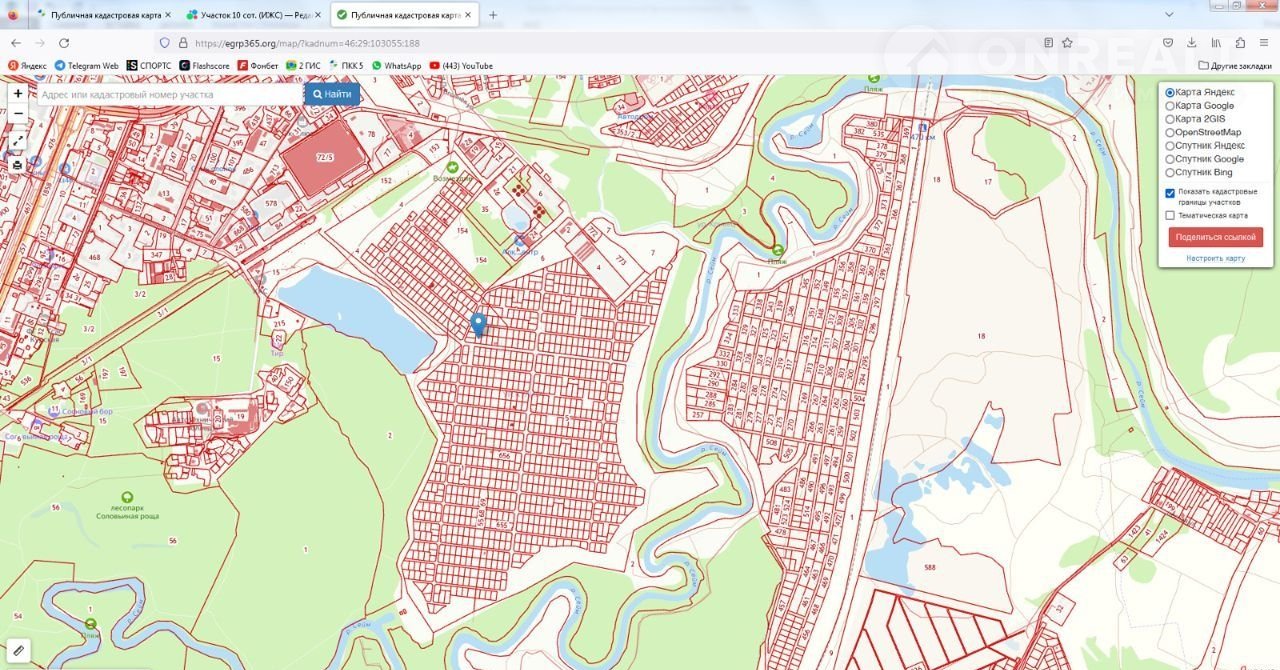
Task: Click the blue location marker pin
Action: point(478,323)
